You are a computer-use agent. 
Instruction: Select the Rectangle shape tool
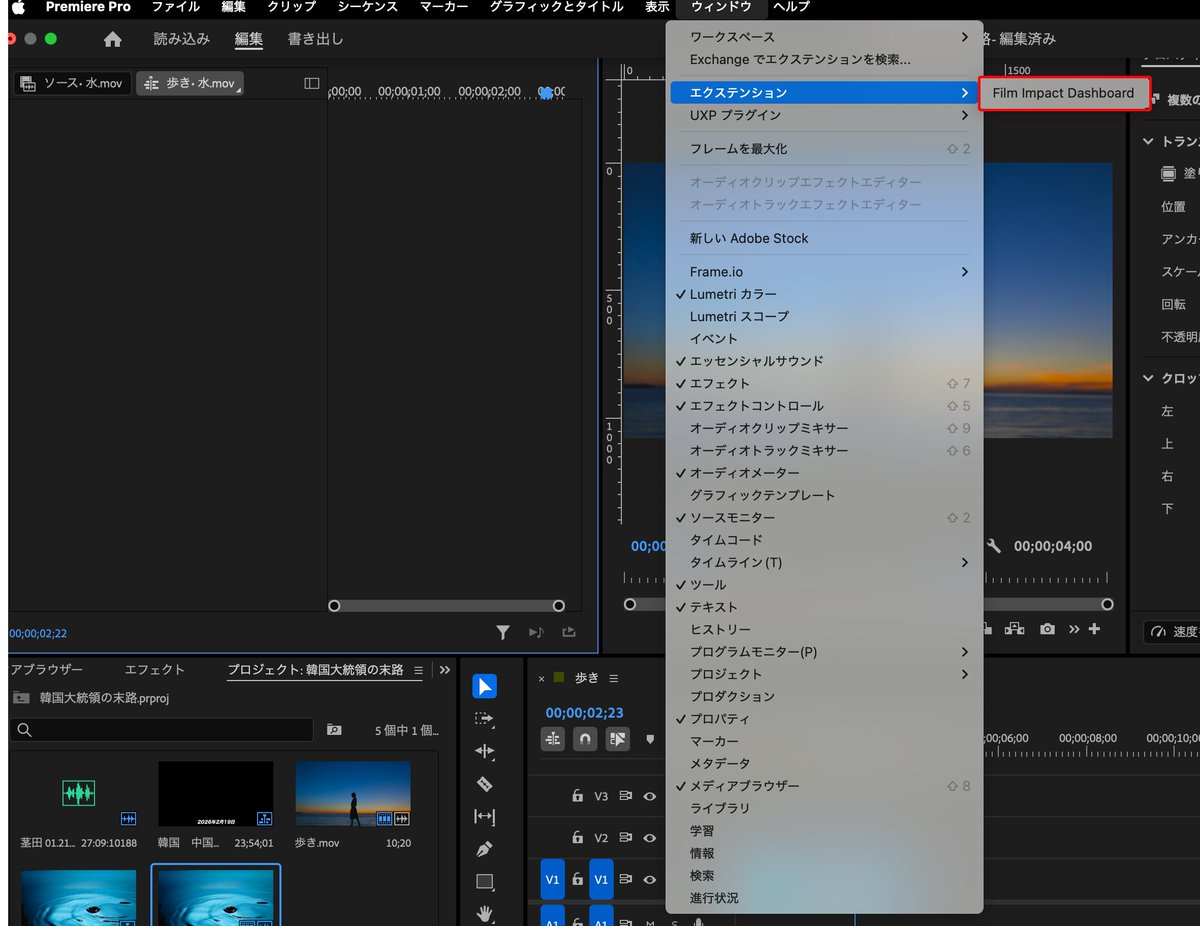pyautogui.click(x=484, y=881)
